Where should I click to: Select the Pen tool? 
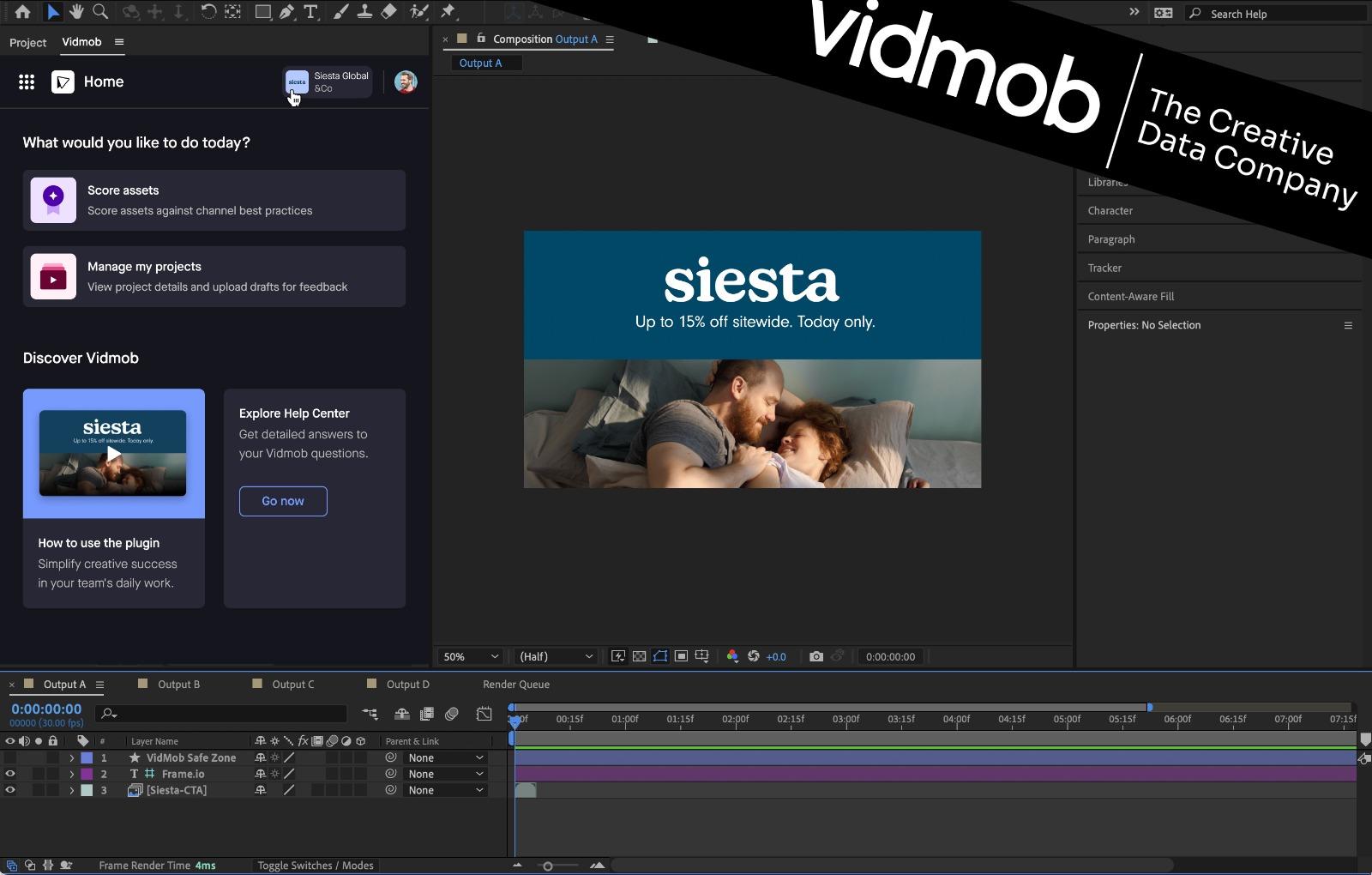coord(286,12)
